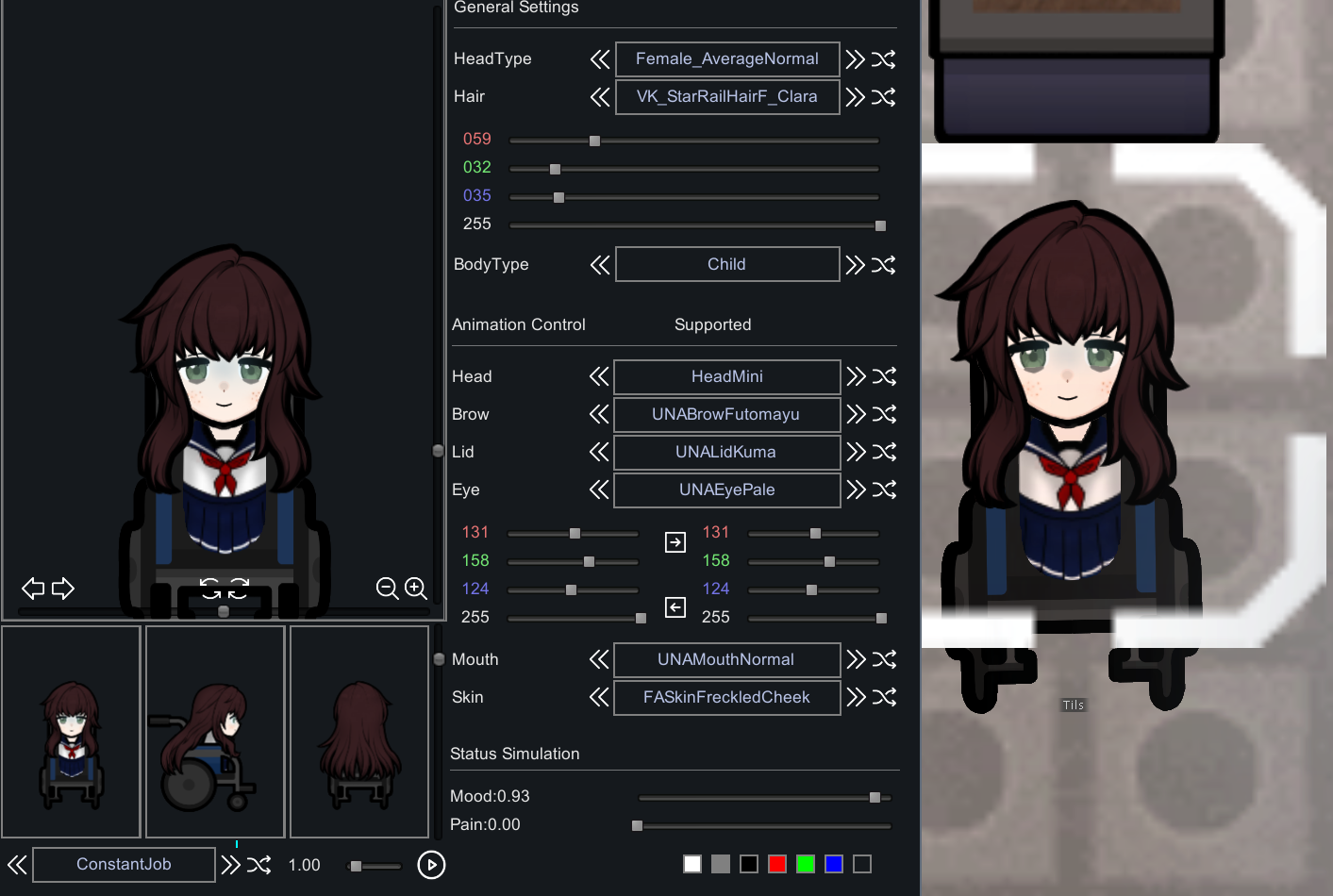Click the previous arrow for the Head row
This screenshot has height=896, width=1333.
599,376
